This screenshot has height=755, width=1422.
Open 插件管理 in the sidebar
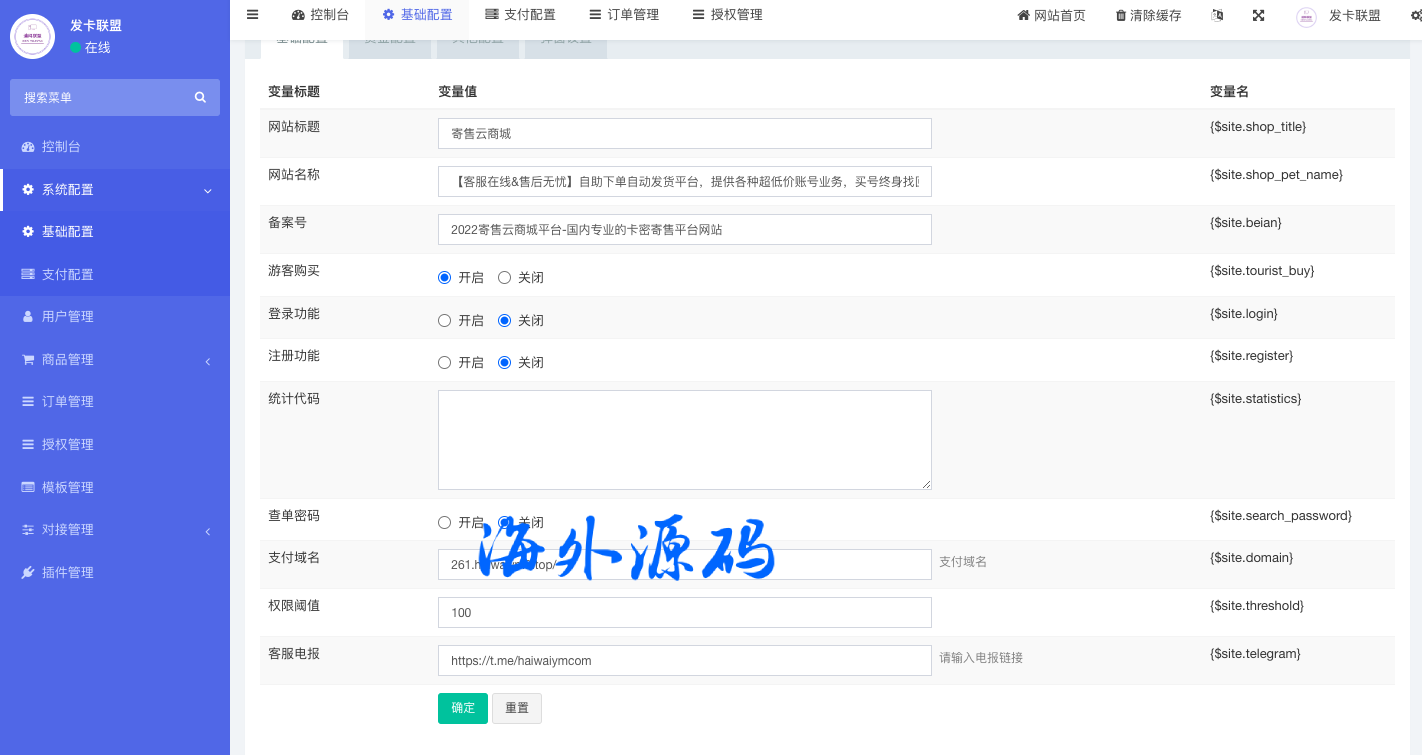67,573
